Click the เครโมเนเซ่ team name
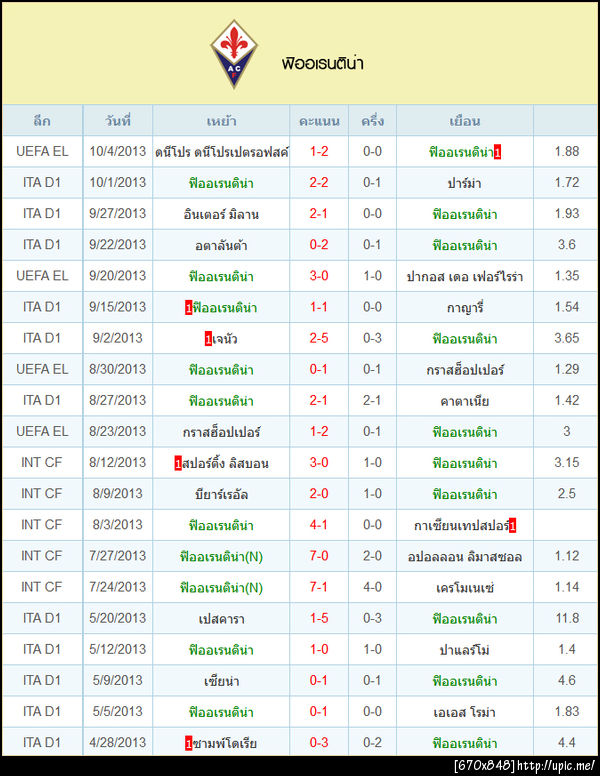Screen dimensions: 600x776 [x=464, y=588]
